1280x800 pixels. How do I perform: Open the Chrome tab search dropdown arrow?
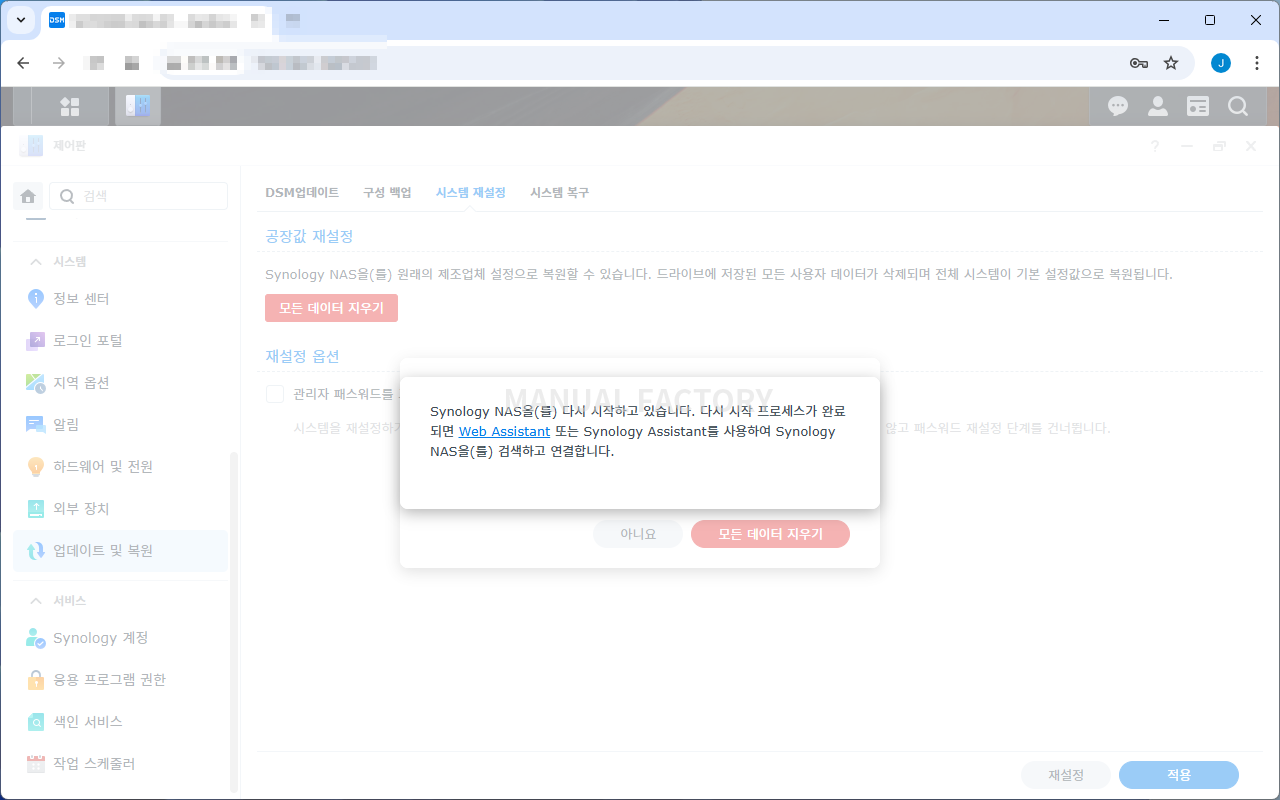click(21, 20)
